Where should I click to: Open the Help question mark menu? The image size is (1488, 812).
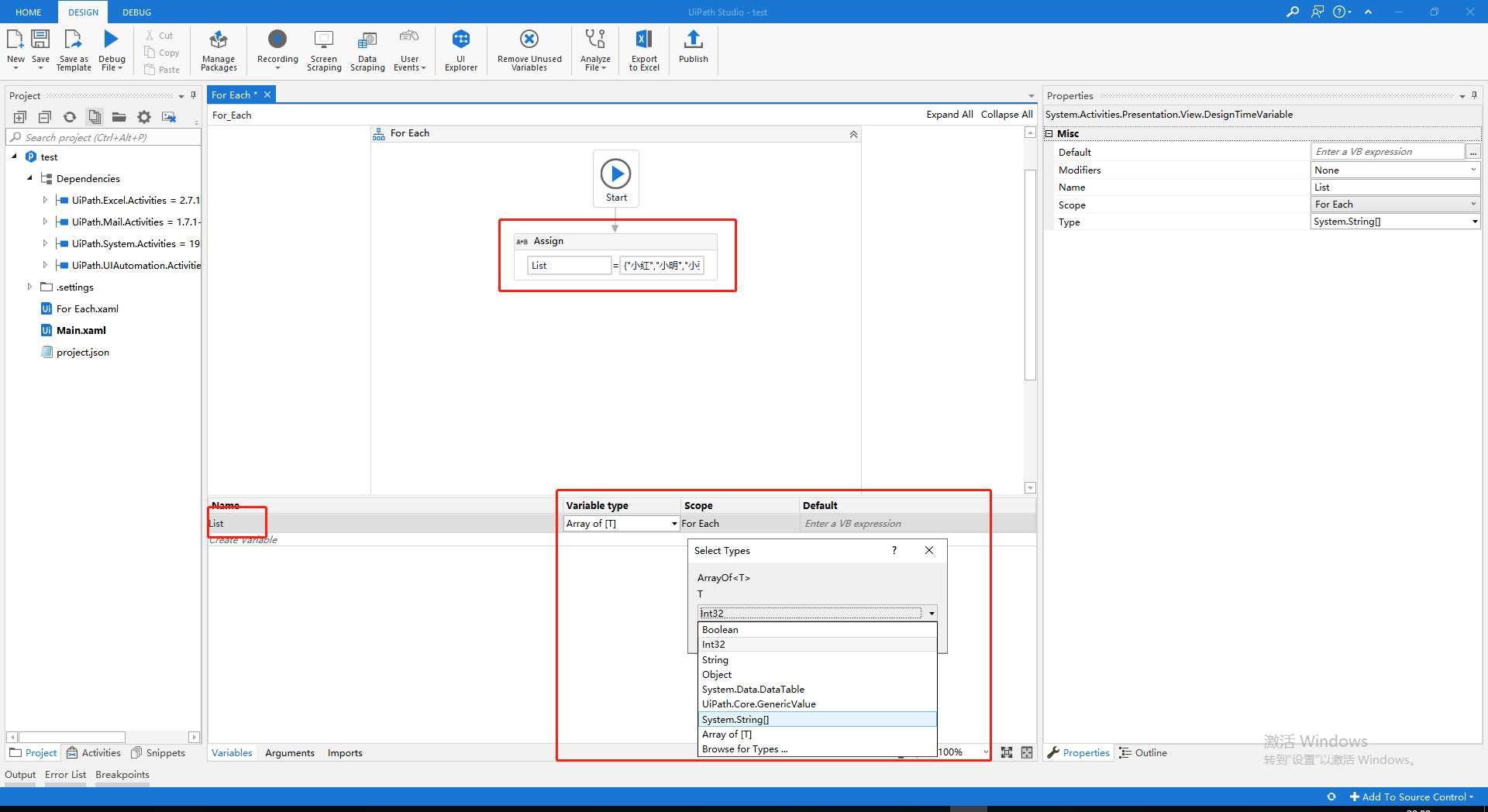point(1342,12)
